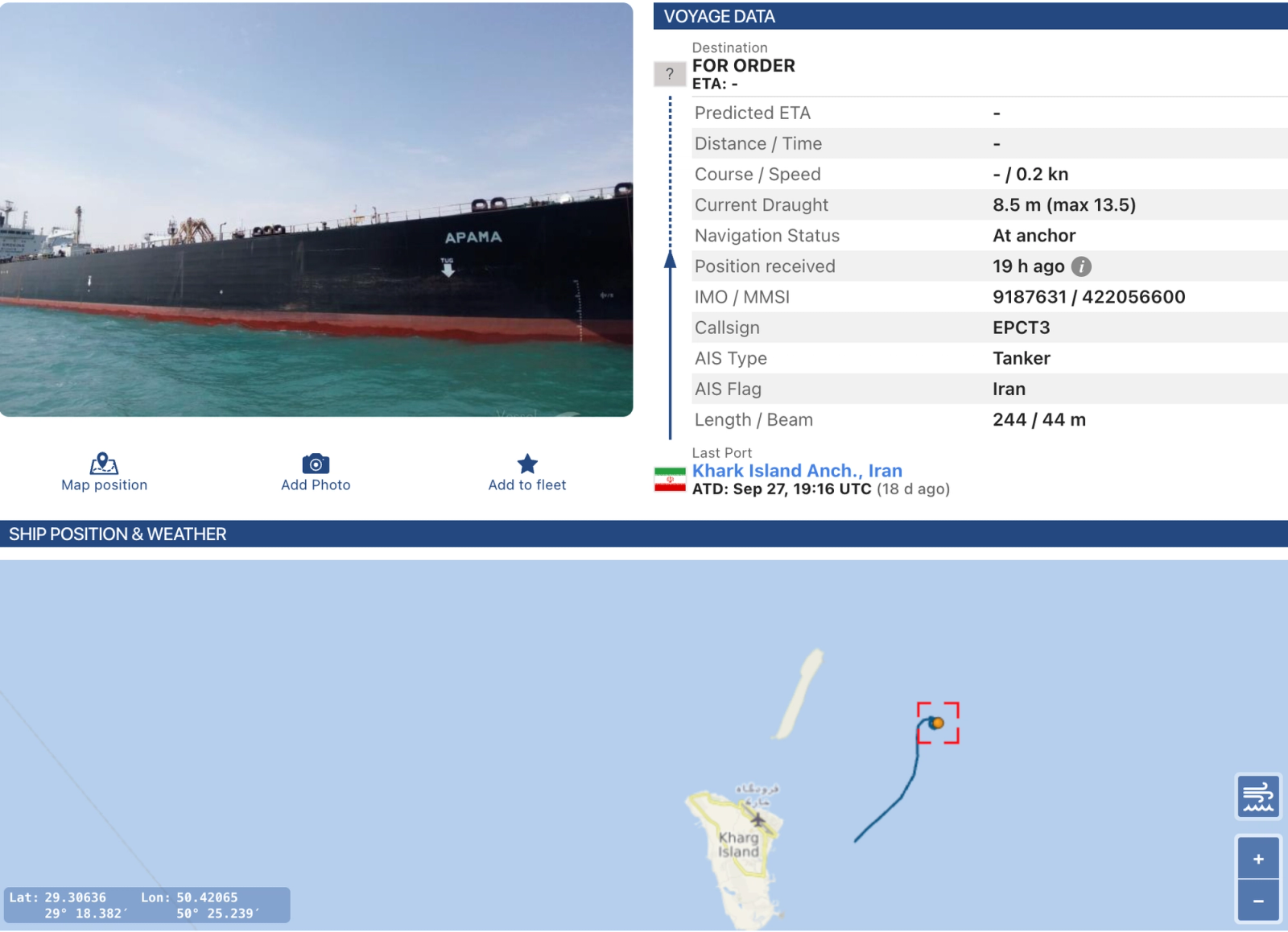Zoom out the map with minus button
The image size is (1288, 932).
pos(1258,901)
